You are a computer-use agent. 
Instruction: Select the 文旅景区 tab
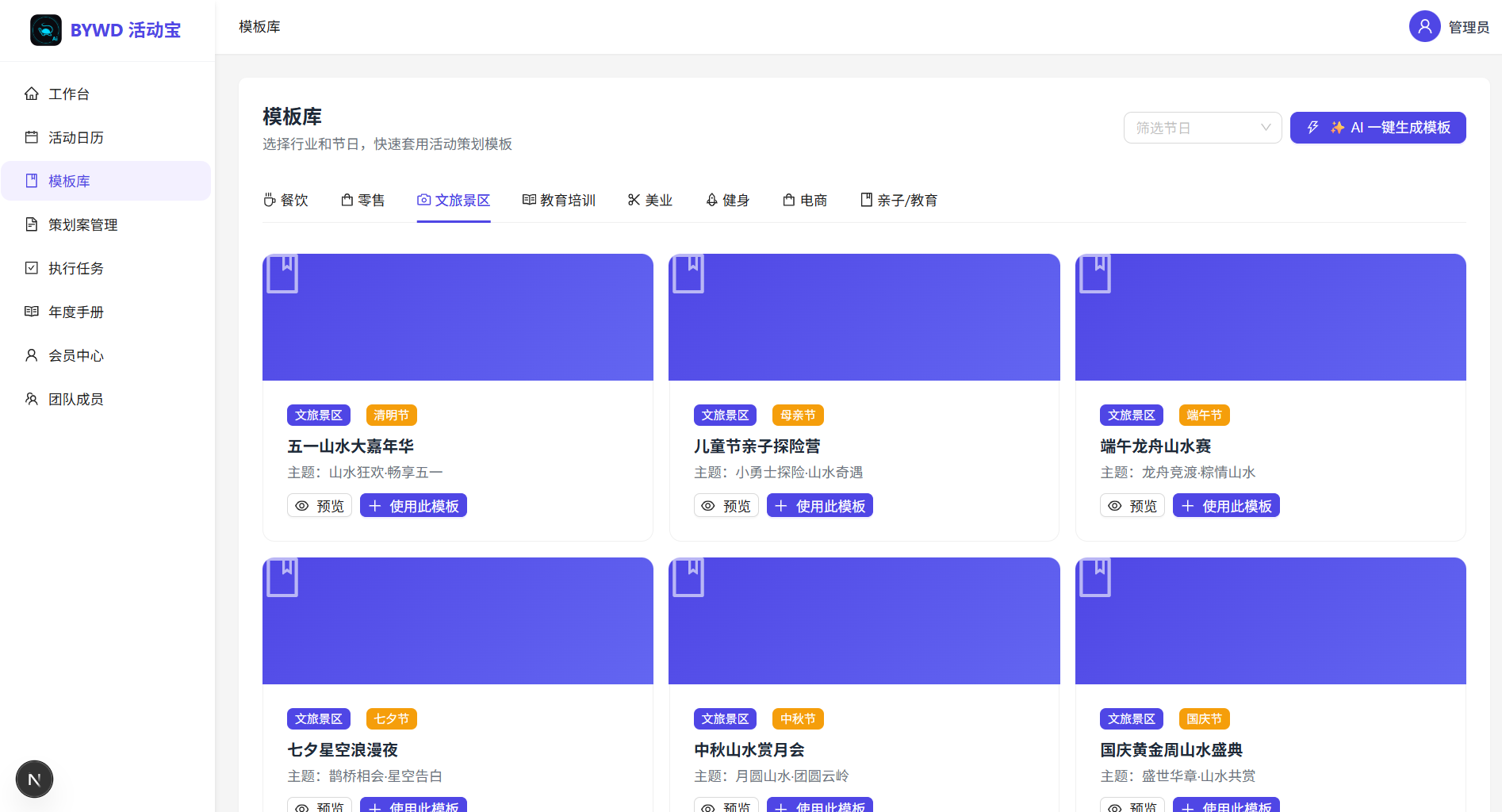454,200
